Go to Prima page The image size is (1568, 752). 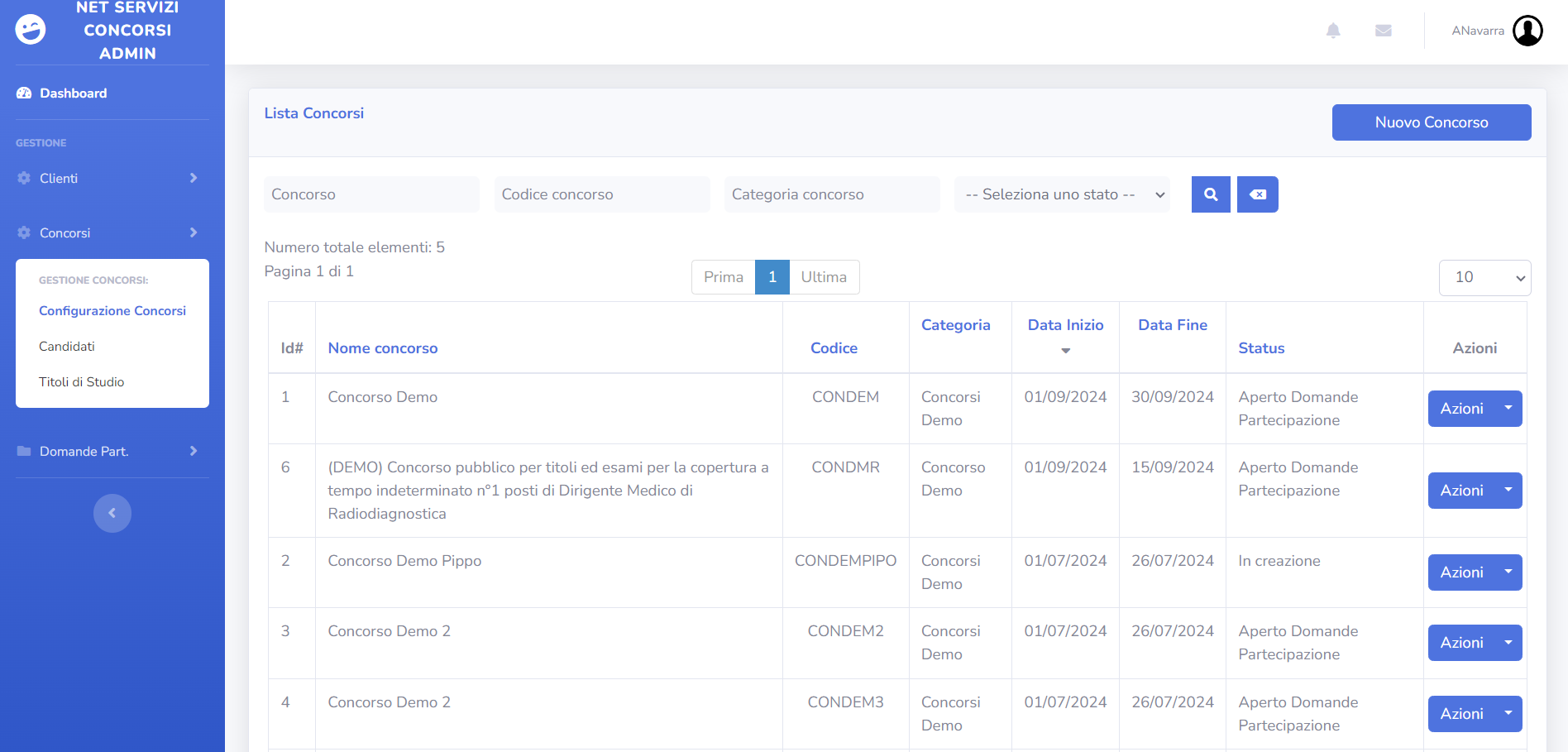tap(724, 277)
